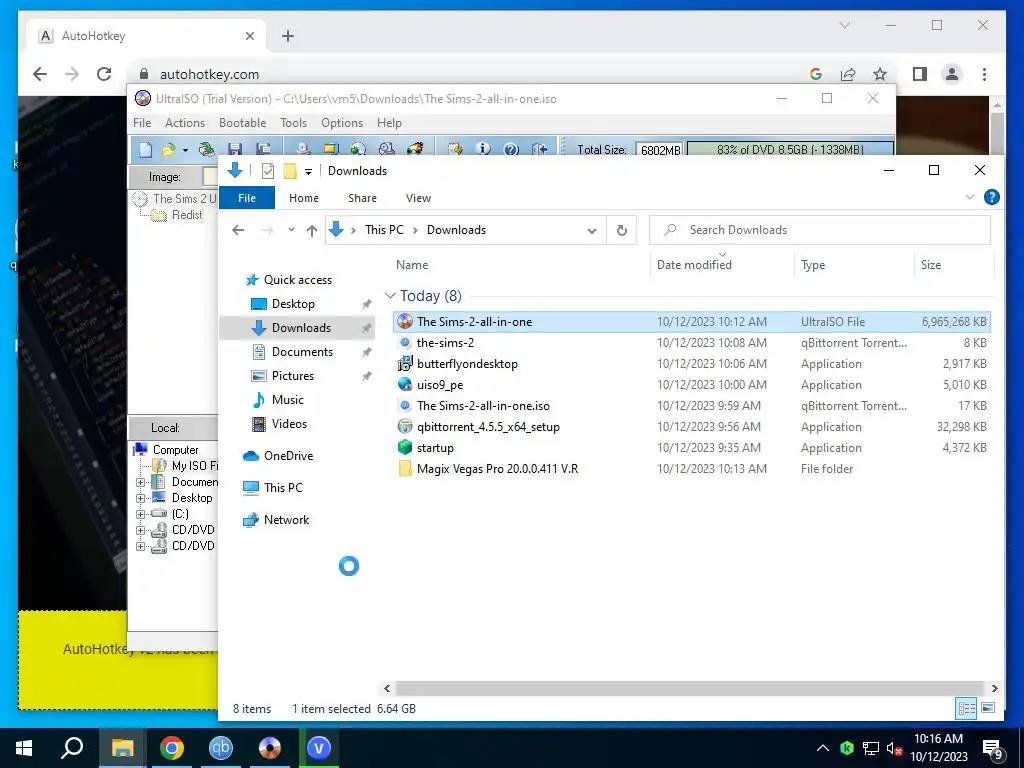Open the Chrome profile avatar
1024x768 pixels.
pos(952,74)
